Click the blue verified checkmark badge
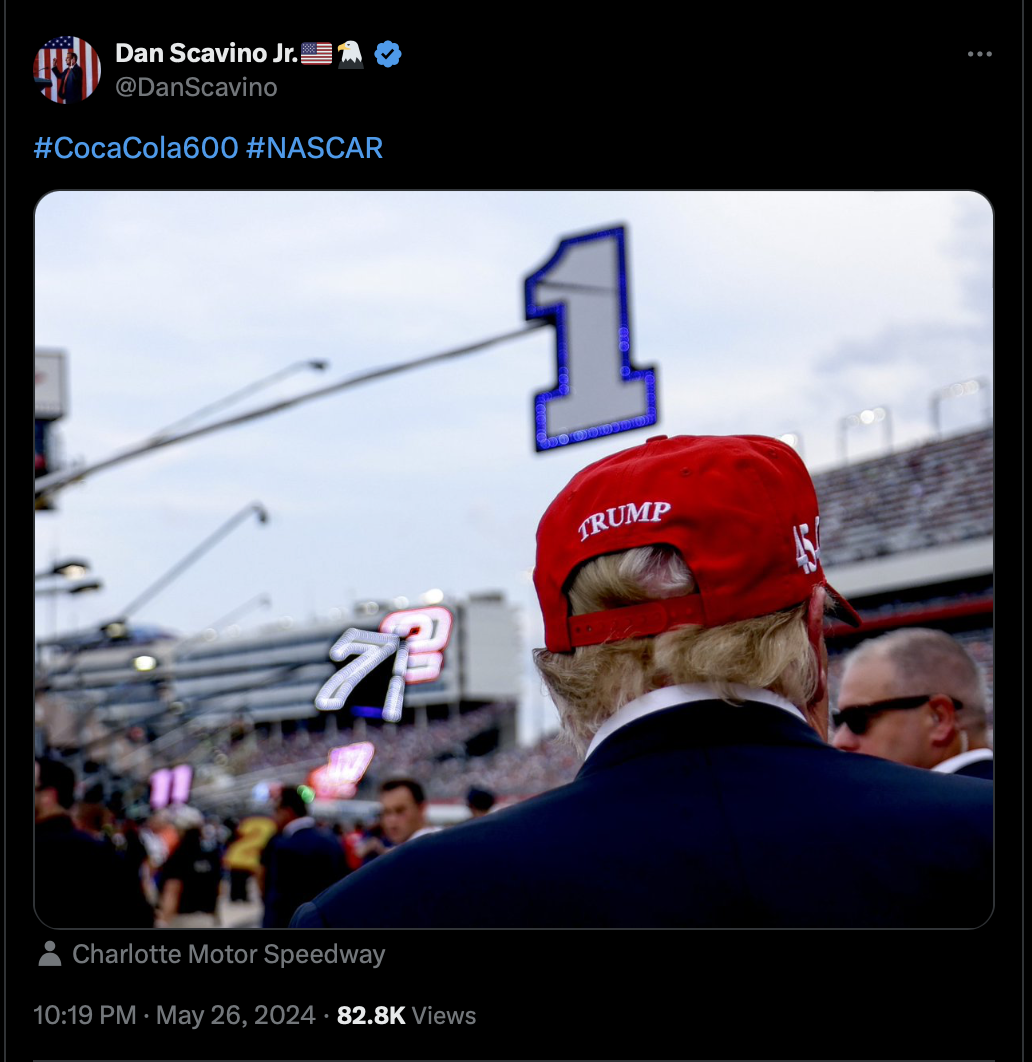The width and height of the screenshot is (1032, 1062). pyautogui.click(x=388, y=54)
